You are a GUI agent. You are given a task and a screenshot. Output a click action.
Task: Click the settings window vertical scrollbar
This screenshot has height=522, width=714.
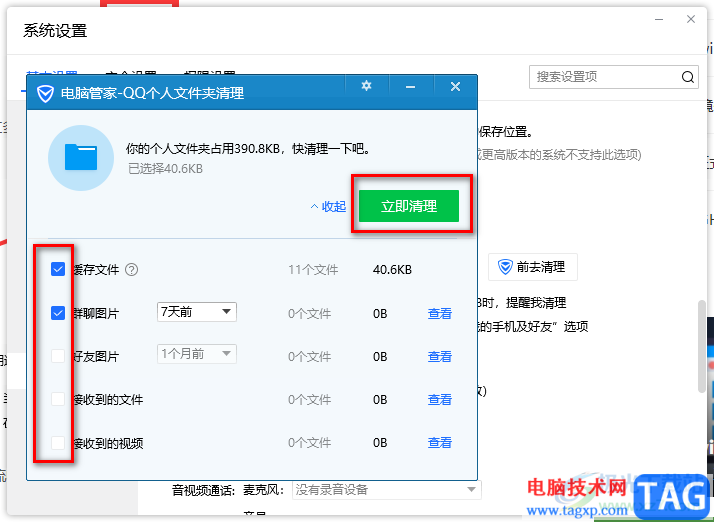pyautogui.click(x=702, y=346)
